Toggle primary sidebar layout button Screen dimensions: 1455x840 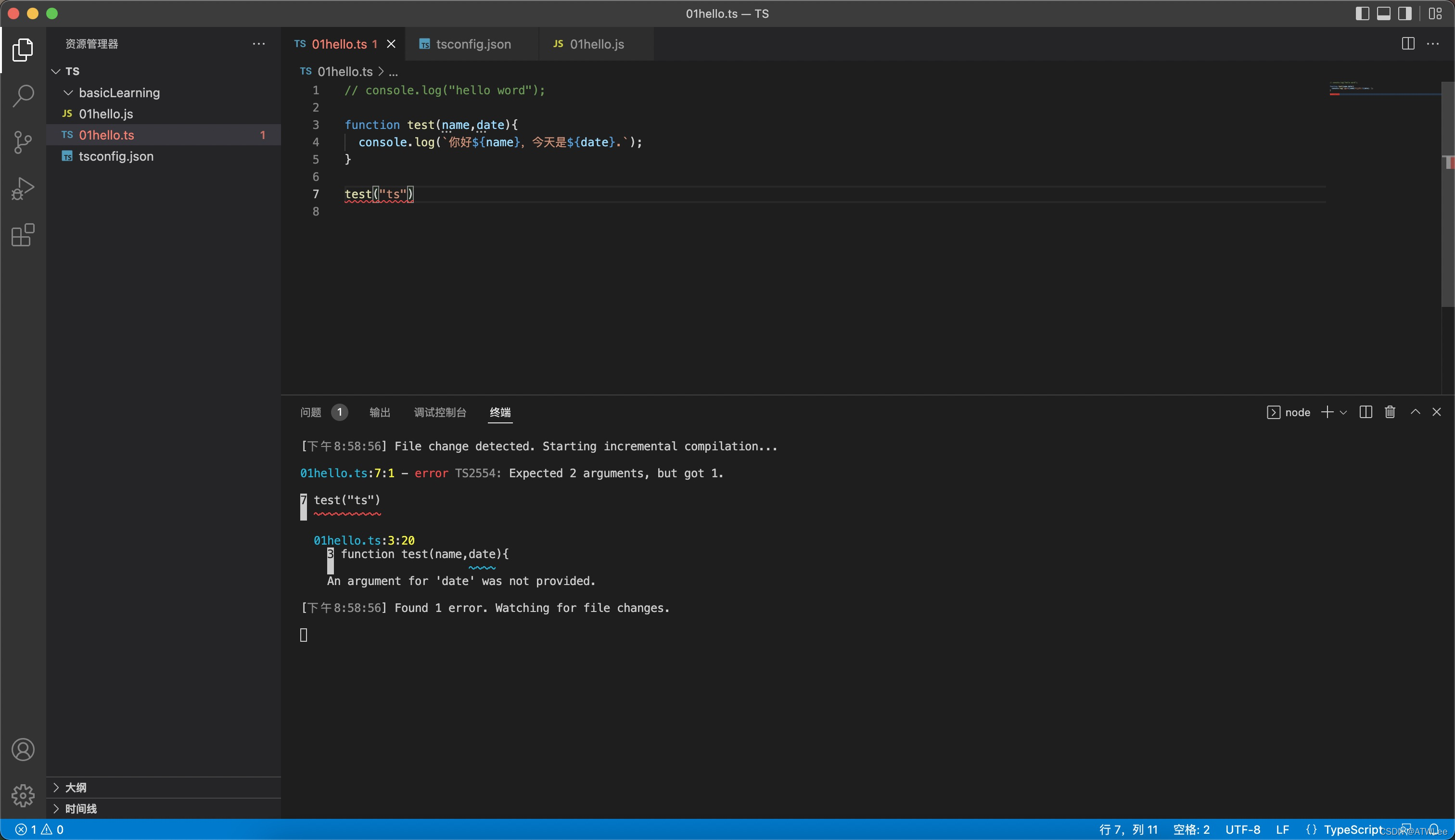1362,13
